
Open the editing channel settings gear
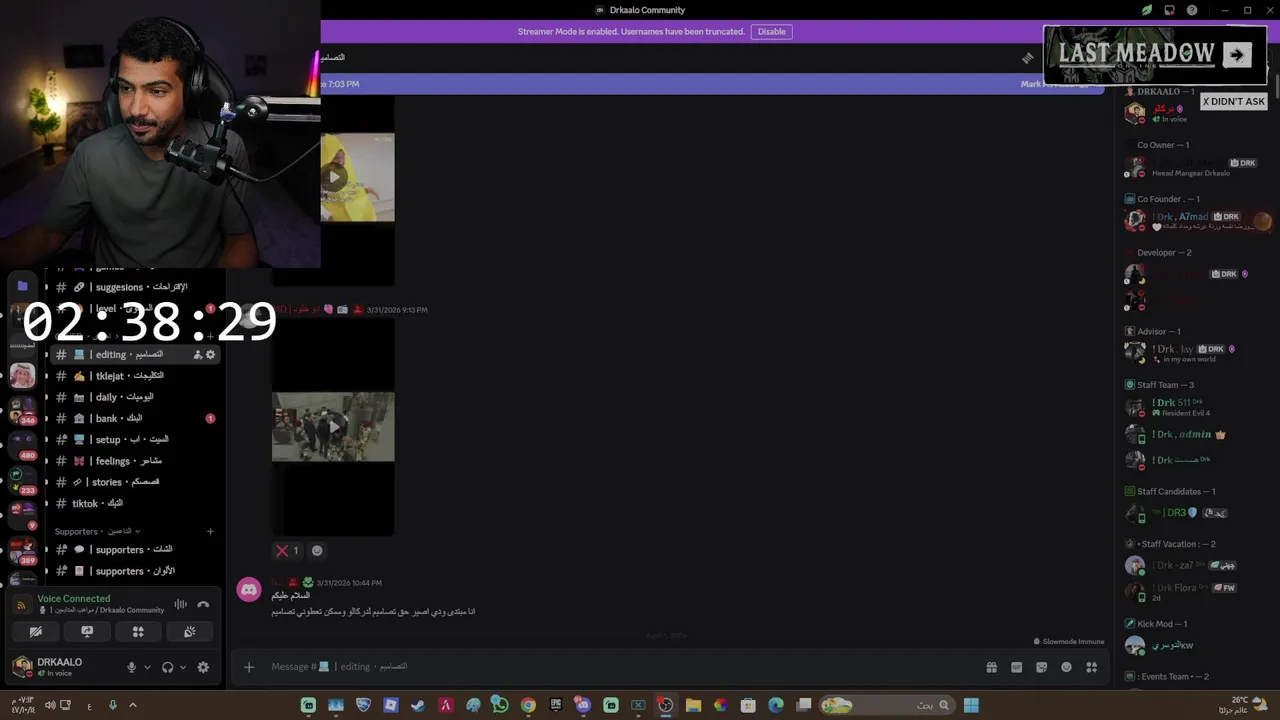click(210, 355)
